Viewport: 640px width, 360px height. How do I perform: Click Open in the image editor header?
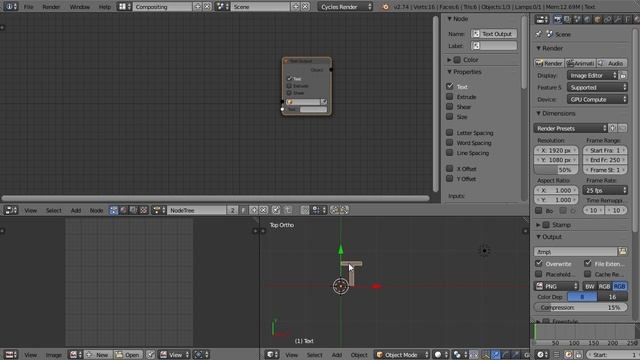pos(128,355)
